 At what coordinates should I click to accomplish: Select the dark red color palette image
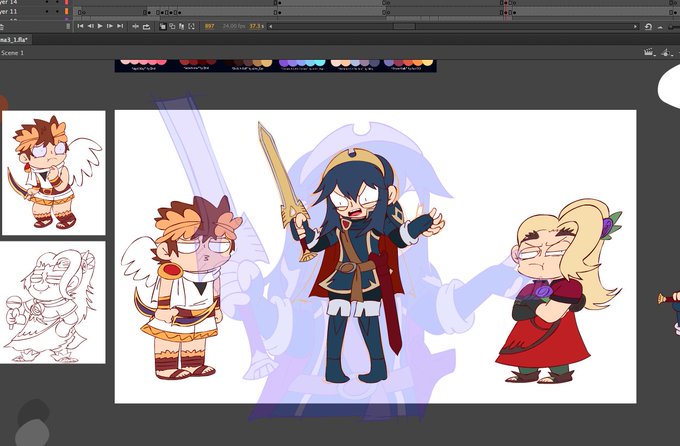197,65
